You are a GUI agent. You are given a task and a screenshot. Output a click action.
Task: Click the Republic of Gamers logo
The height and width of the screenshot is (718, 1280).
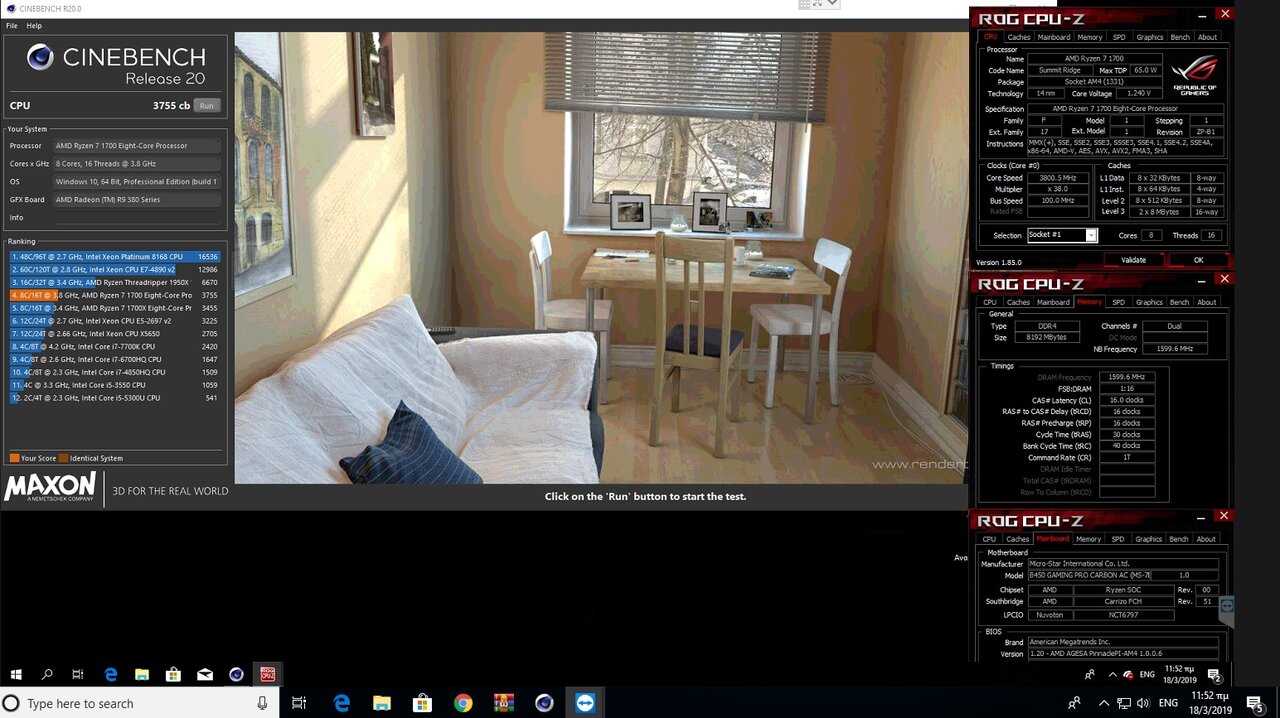1196,76
